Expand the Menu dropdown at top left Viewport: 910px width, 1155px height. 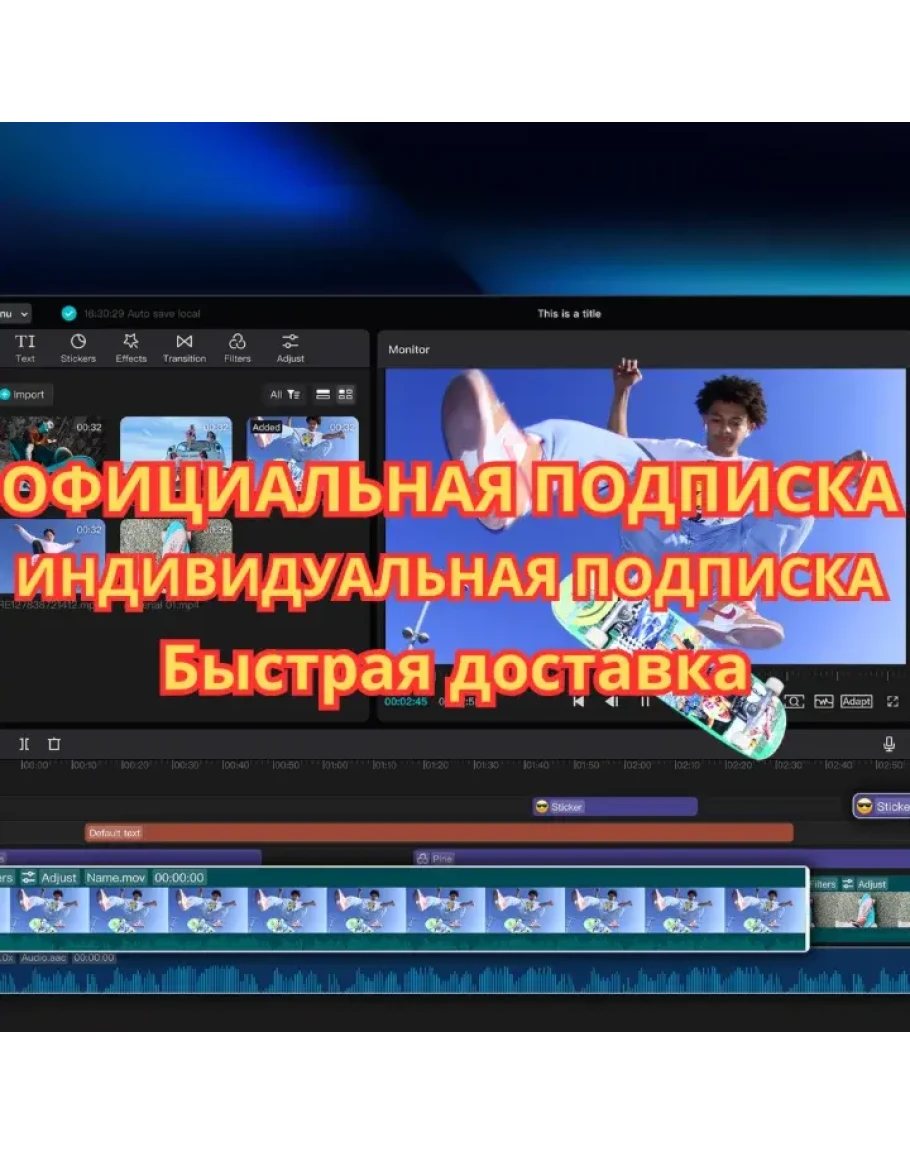17,314
